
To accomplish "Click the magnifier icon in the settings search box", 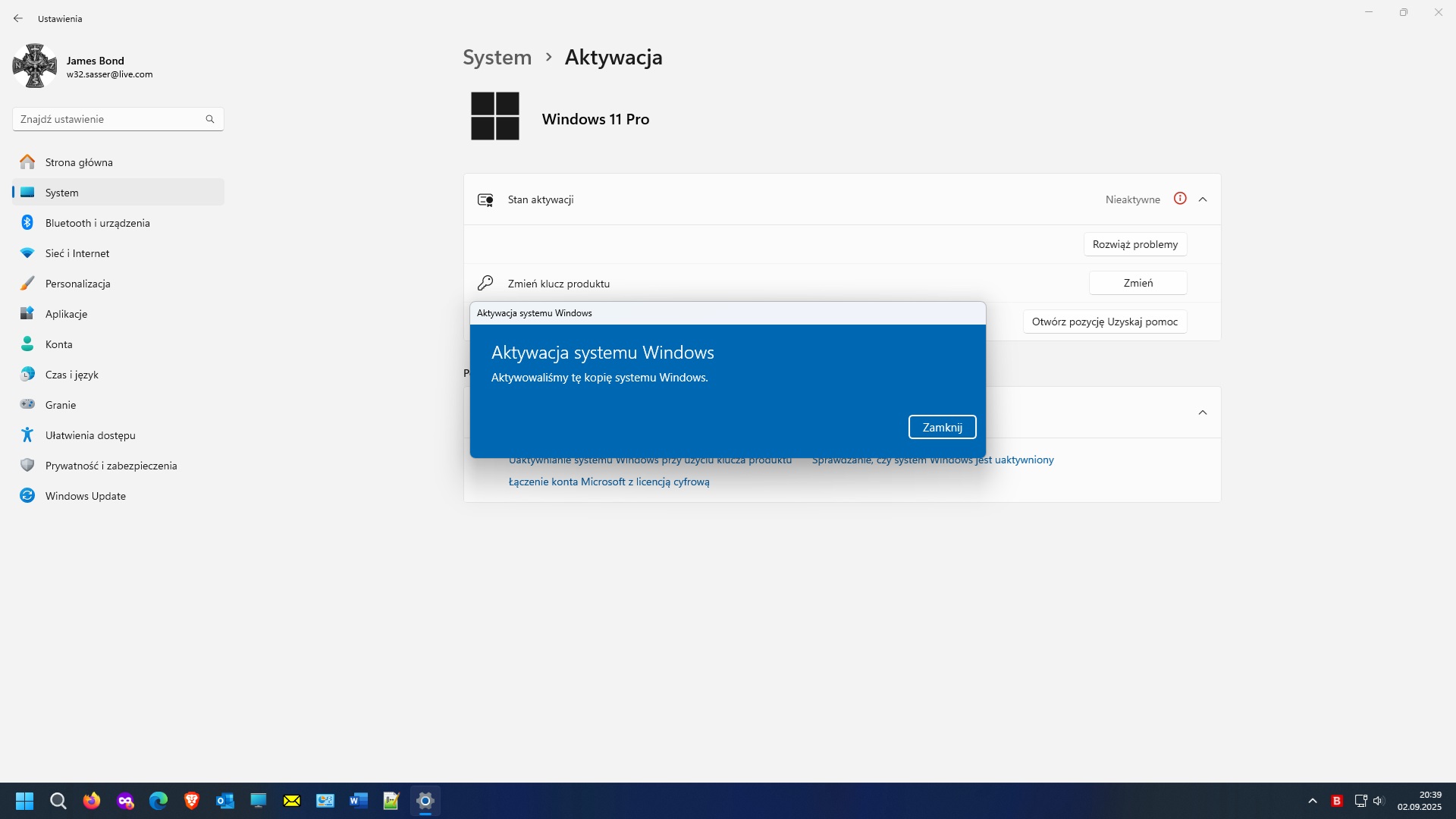I will (x=210, y=119).
